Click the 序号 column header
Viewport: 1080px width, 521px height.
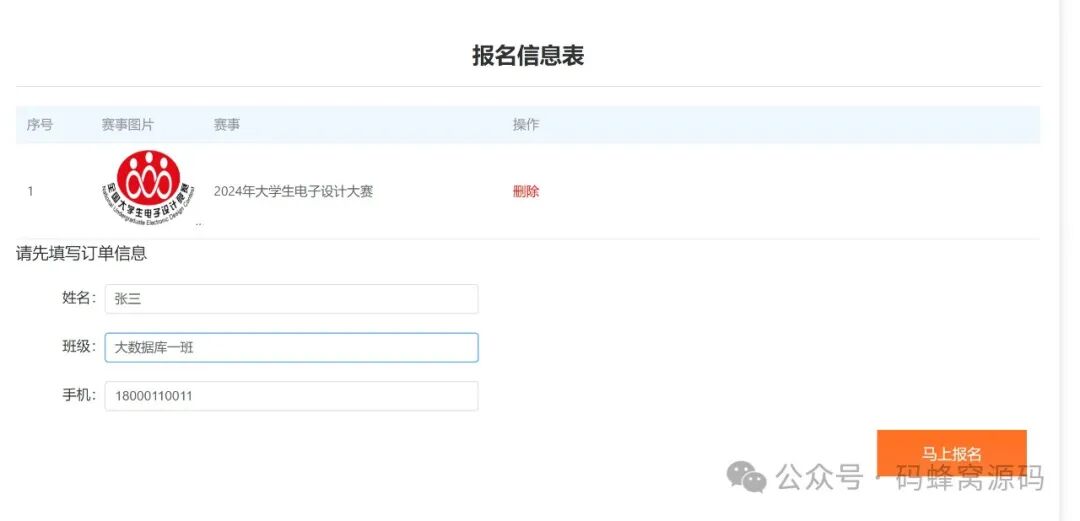click(x=40, y=125)
